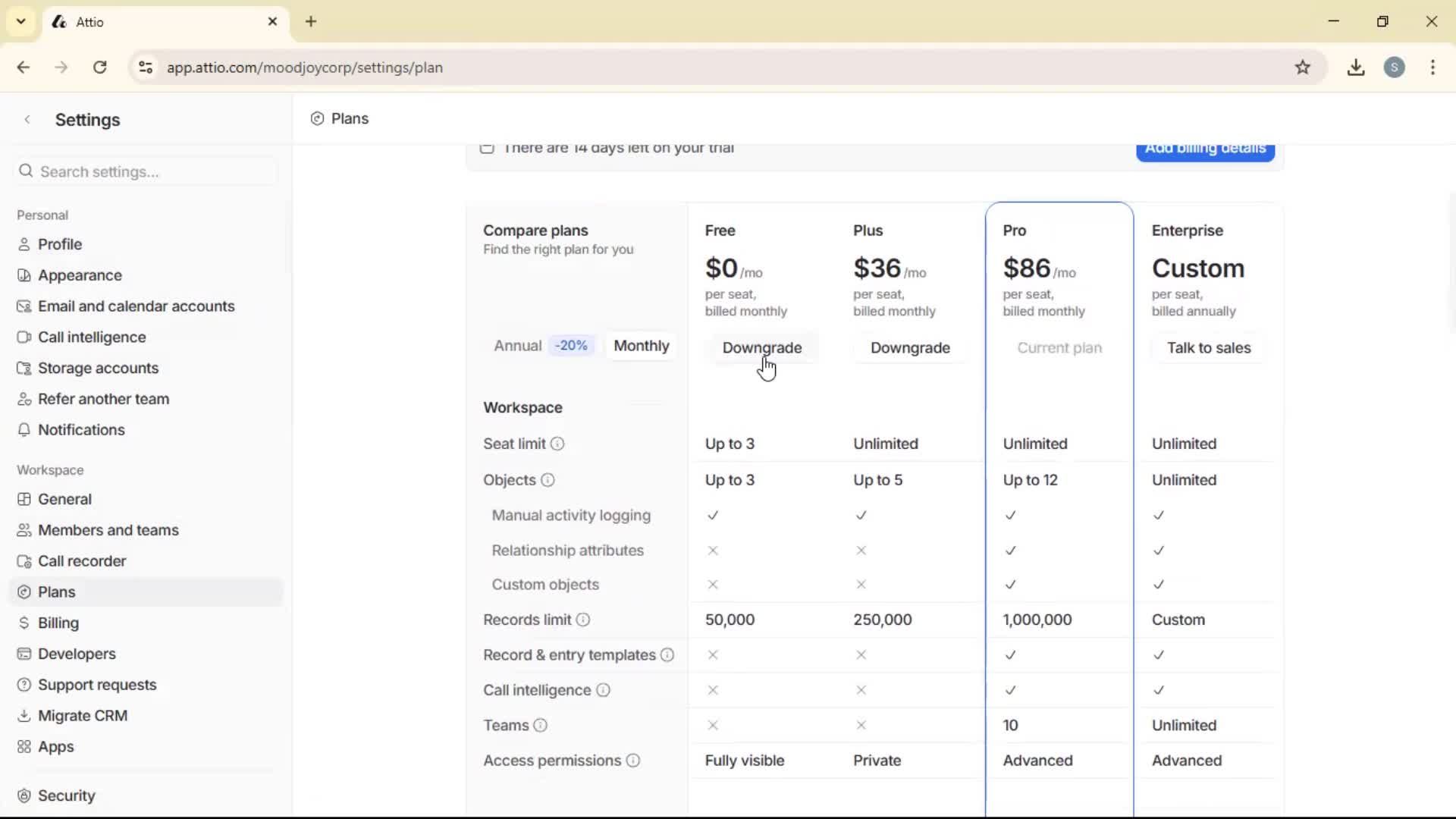Click the browser address bar
The width and height of the screenshot is (1456, 819).
point(305,67)
